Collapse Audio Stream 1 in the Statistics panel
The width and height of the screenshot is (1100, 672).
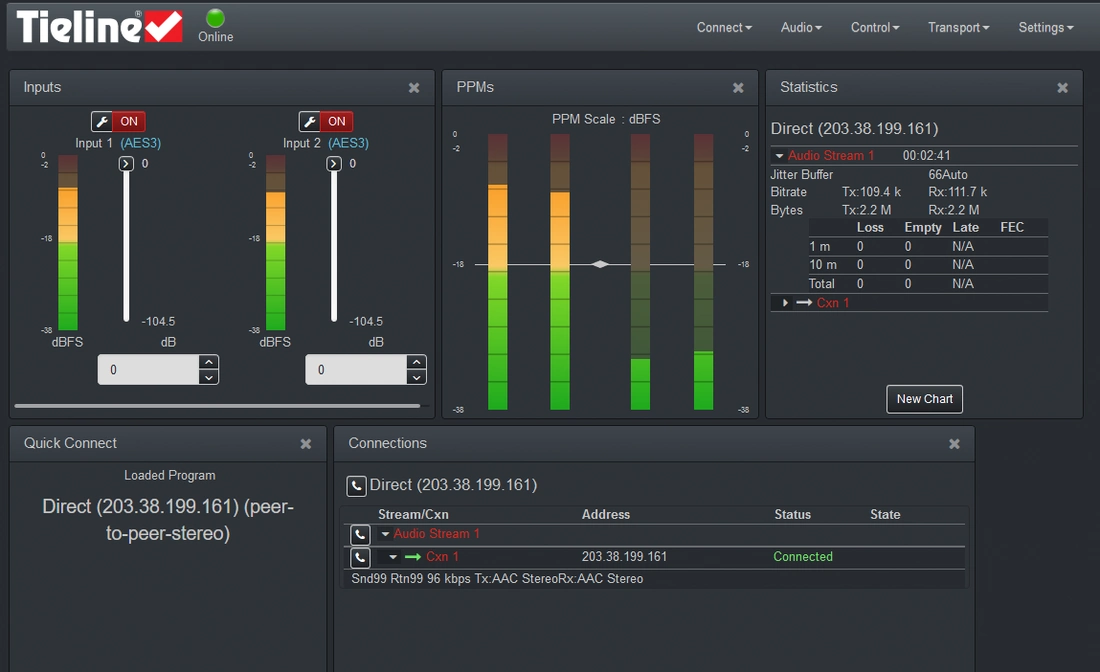point(779,156)
